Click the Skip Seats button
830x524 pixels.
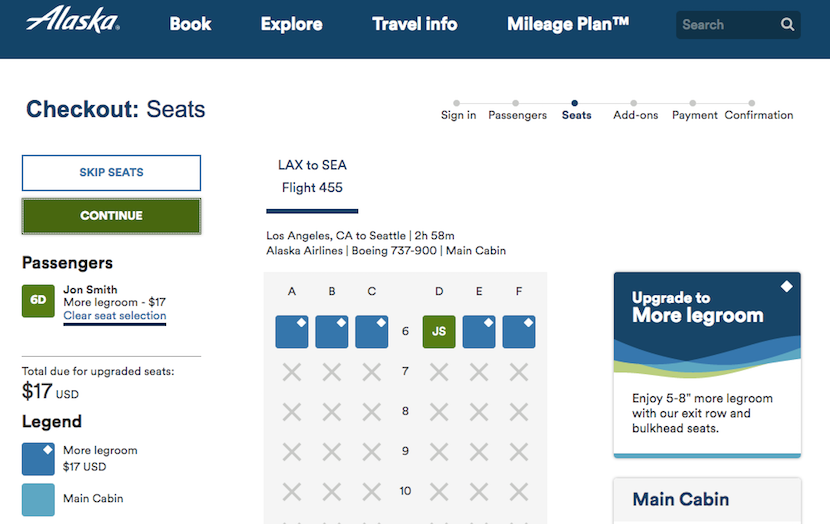coord(111,173)
